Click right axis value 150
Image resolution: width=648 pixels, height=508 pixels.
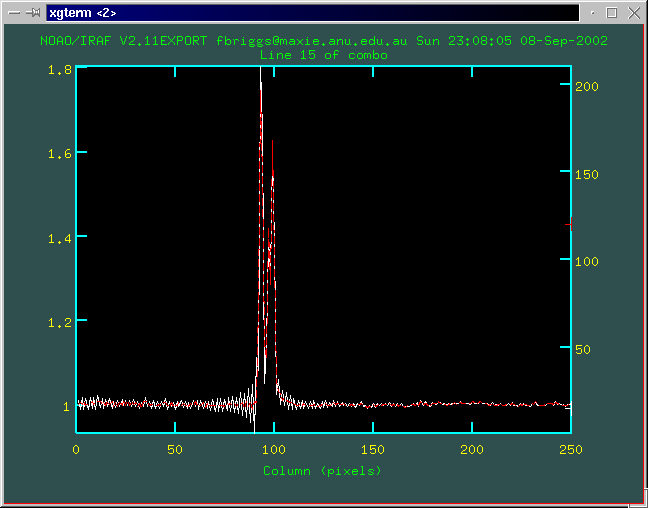587,174
